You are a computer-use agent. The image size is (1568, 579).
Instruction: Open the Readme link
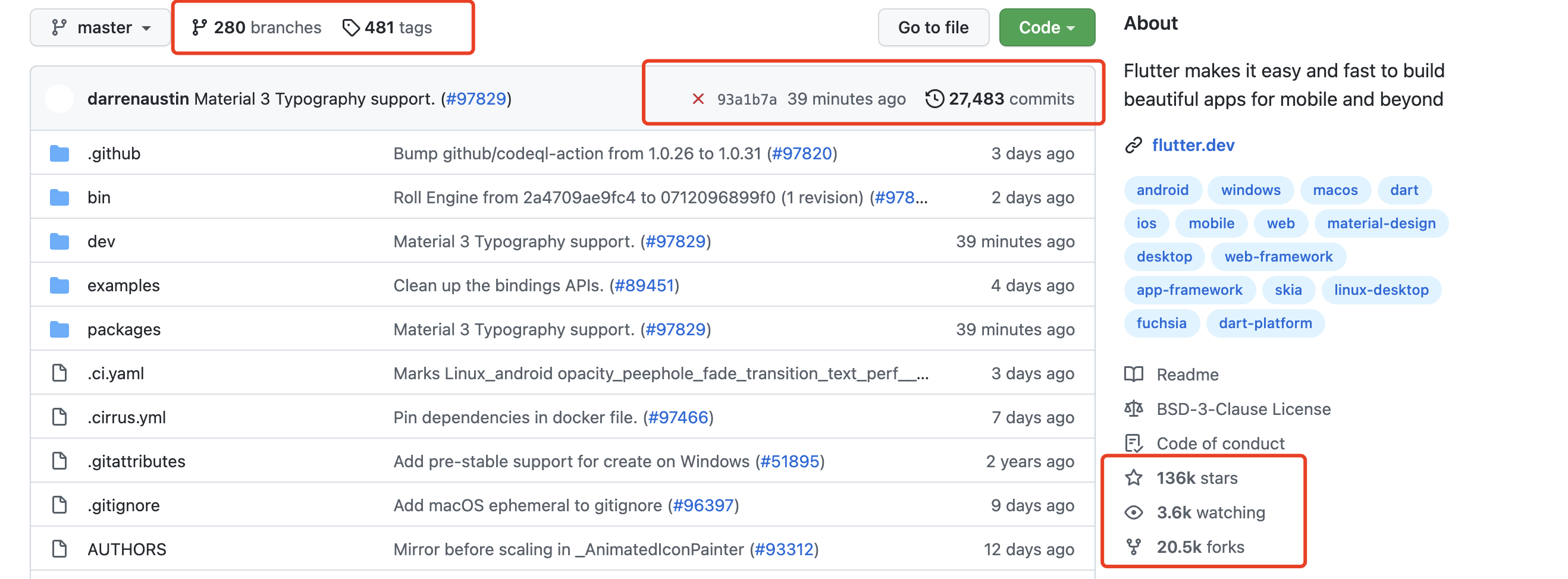tap(1187, 375)
